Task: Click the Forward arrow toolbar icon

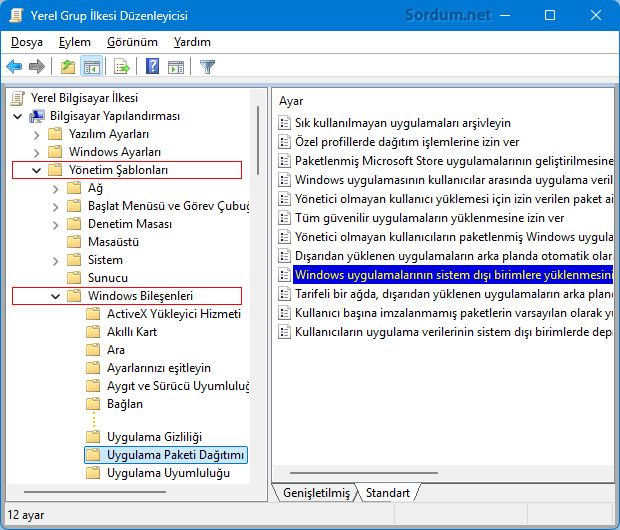Action: click(x=37, y=67)
